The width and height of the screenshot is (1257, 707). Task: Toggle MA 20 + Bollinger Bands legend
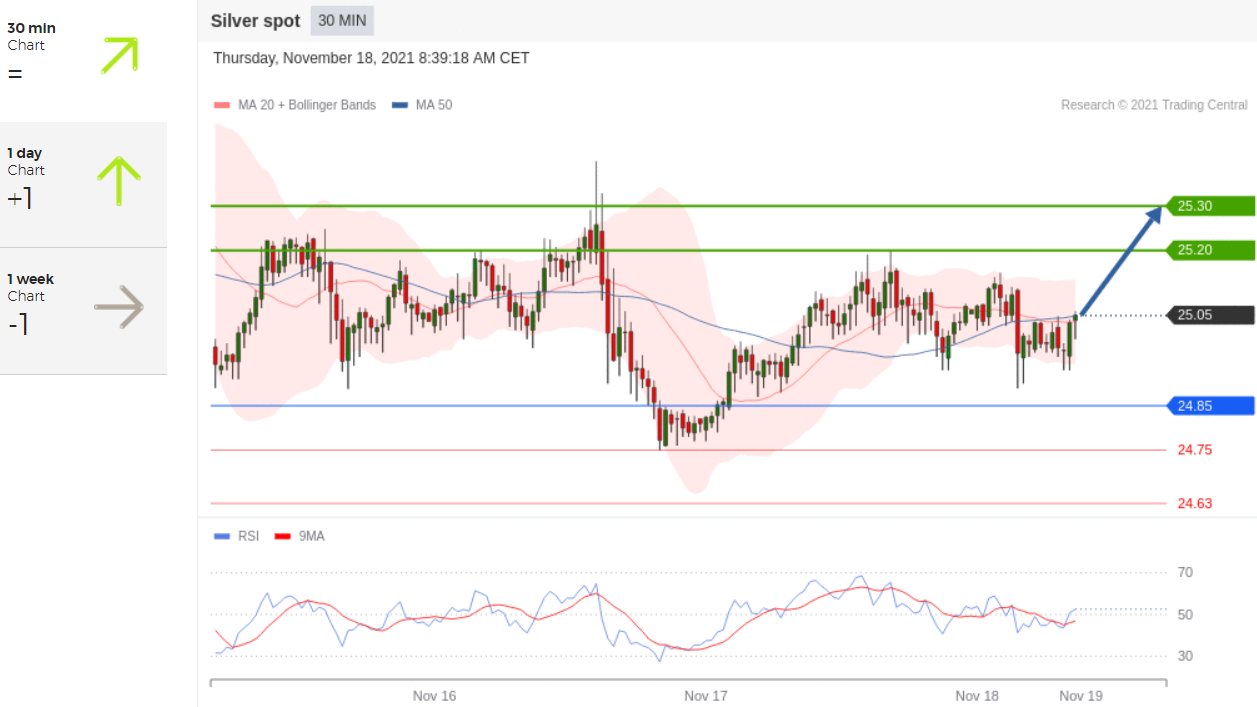click(295, 105)
